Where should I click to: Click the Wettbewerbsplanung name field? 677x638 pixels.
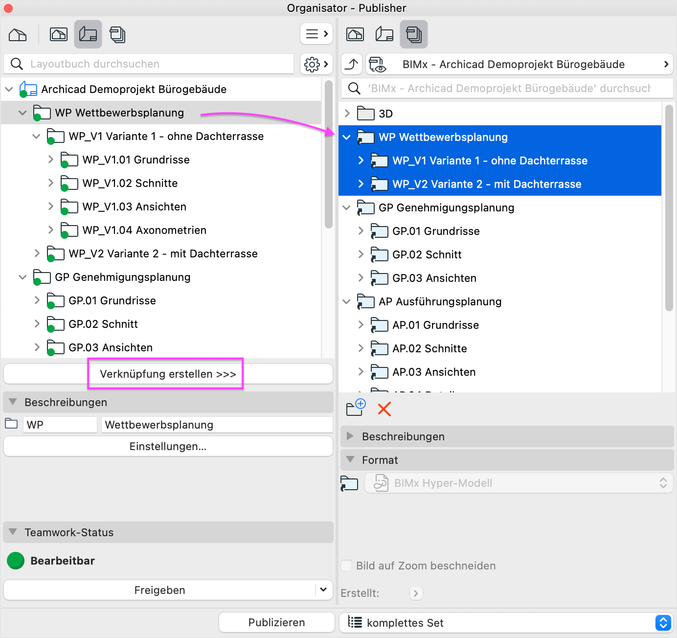217,425
